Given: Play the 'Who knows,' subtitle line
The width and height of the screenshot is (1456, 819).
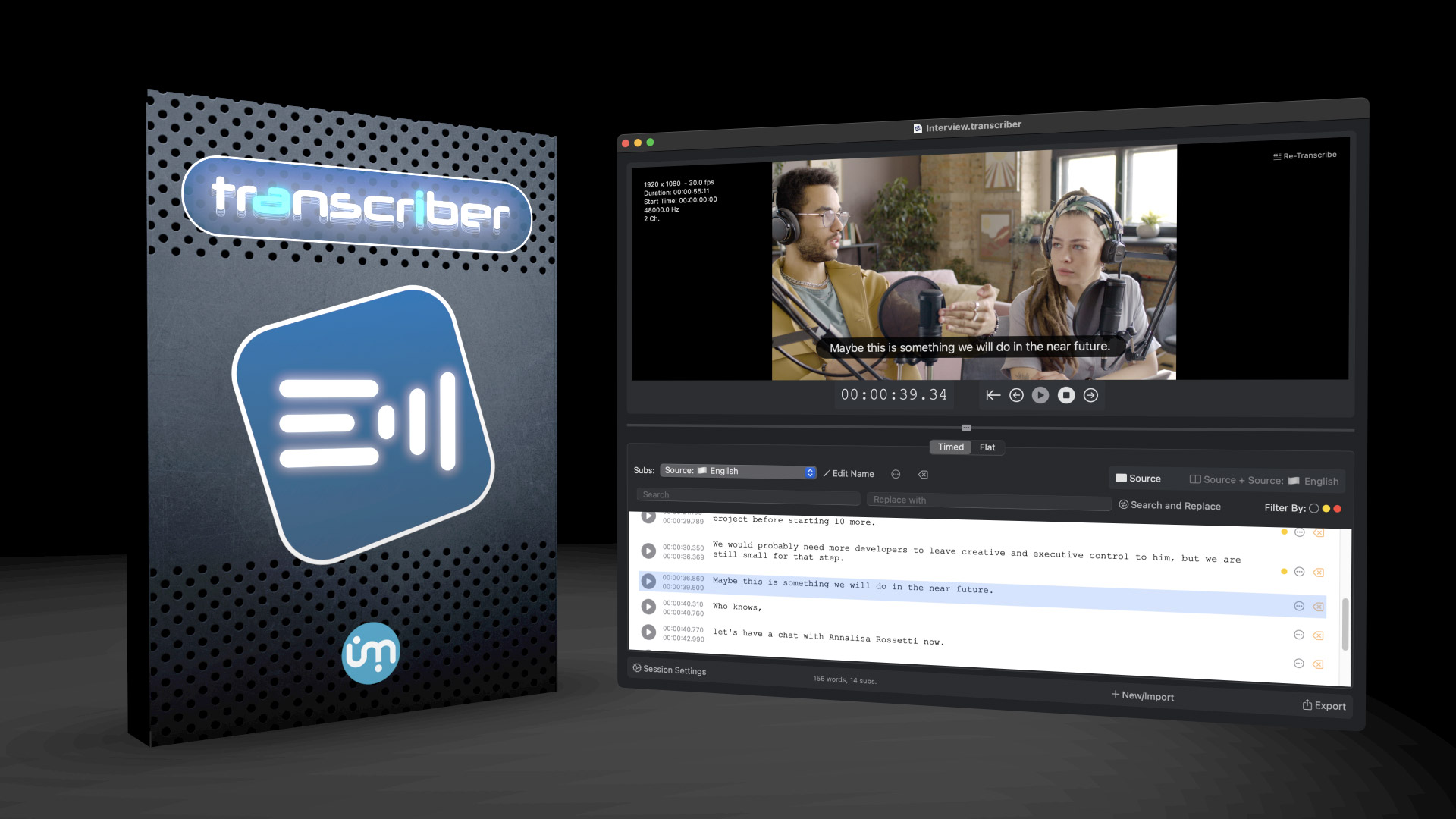Looking at the screenshot, I should click(648, 607).
